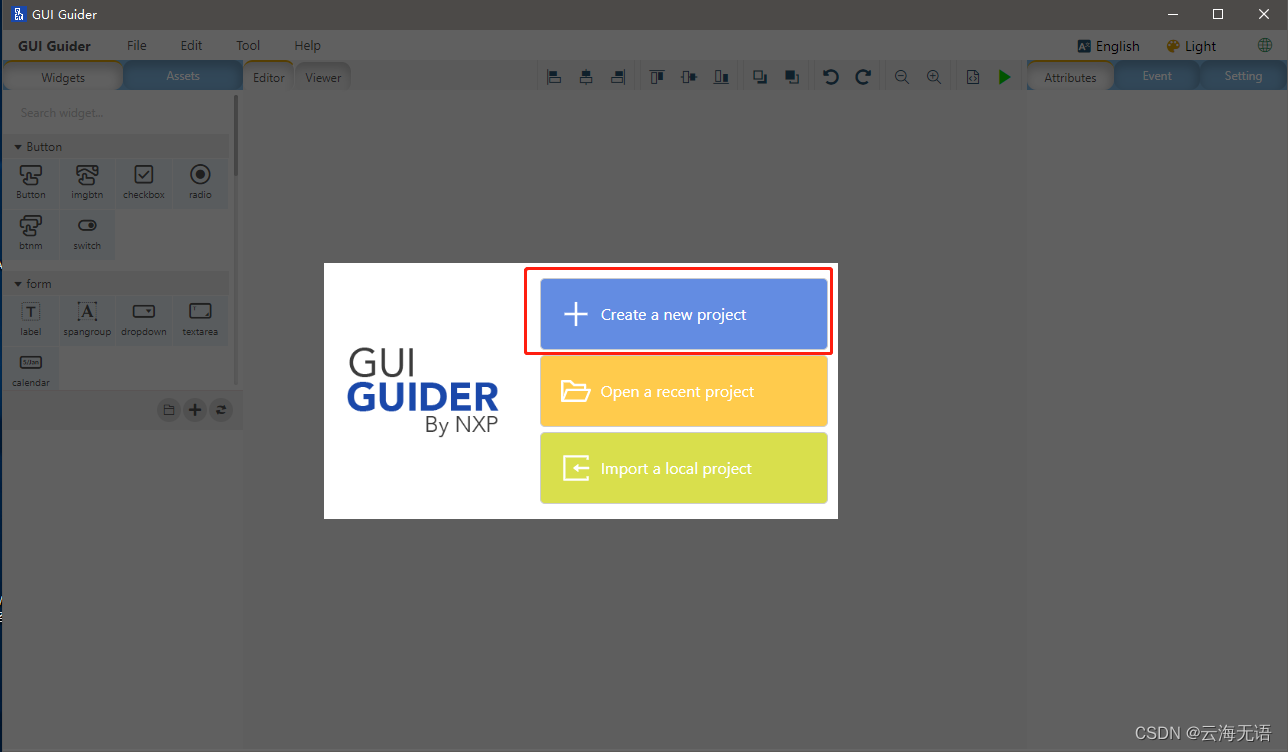Open the export code tool
The image size is (1288, 752).
pos(972,76)
